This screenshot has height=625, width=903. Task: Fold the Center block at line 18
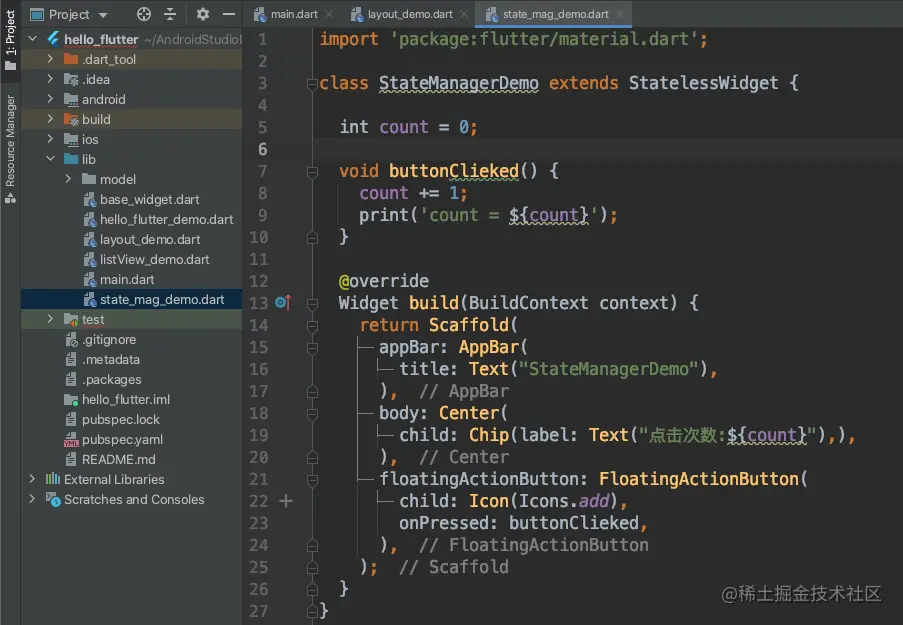coord(312,414)
